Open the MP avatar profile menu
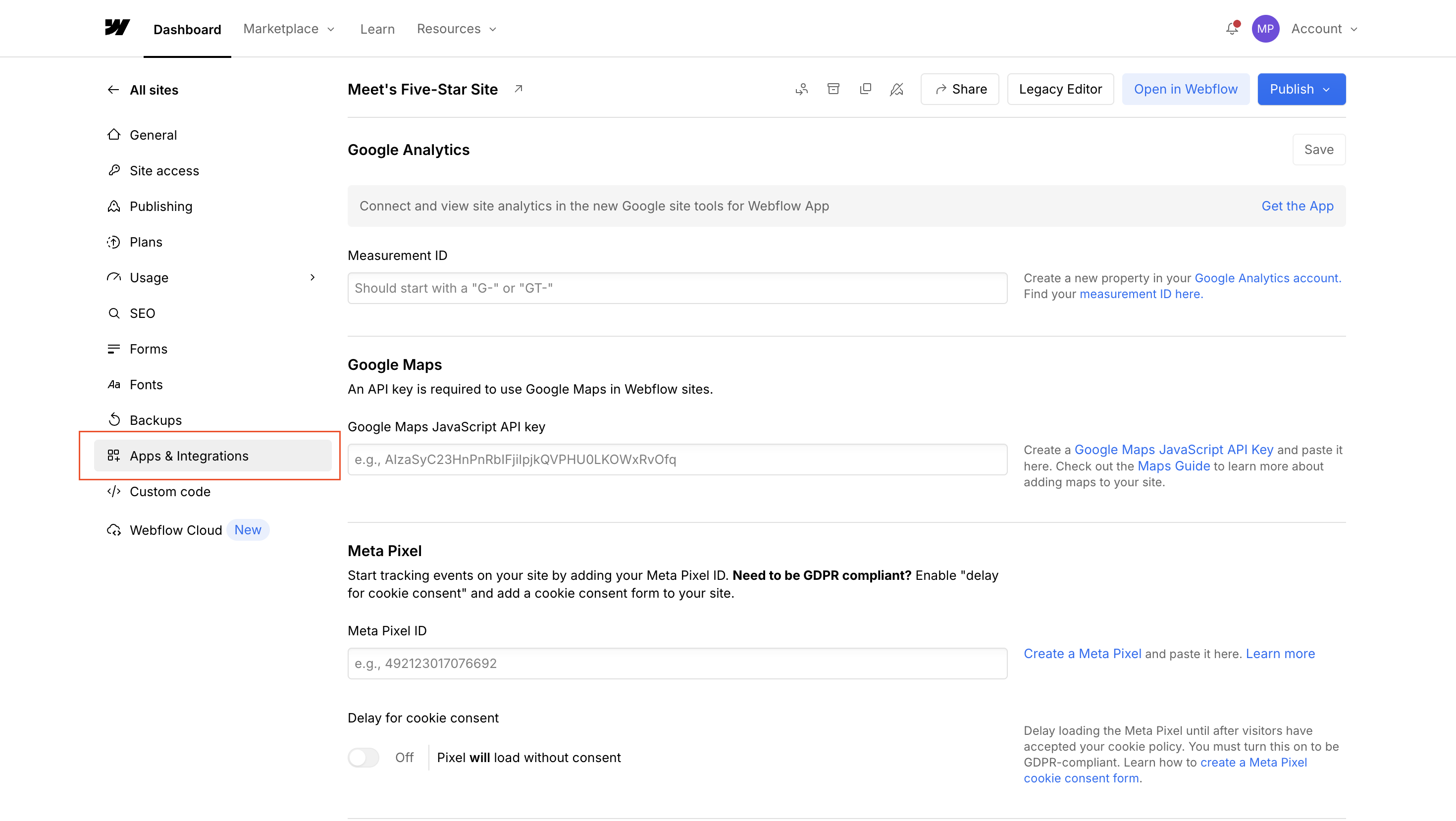 click(x=1266, y=28)
